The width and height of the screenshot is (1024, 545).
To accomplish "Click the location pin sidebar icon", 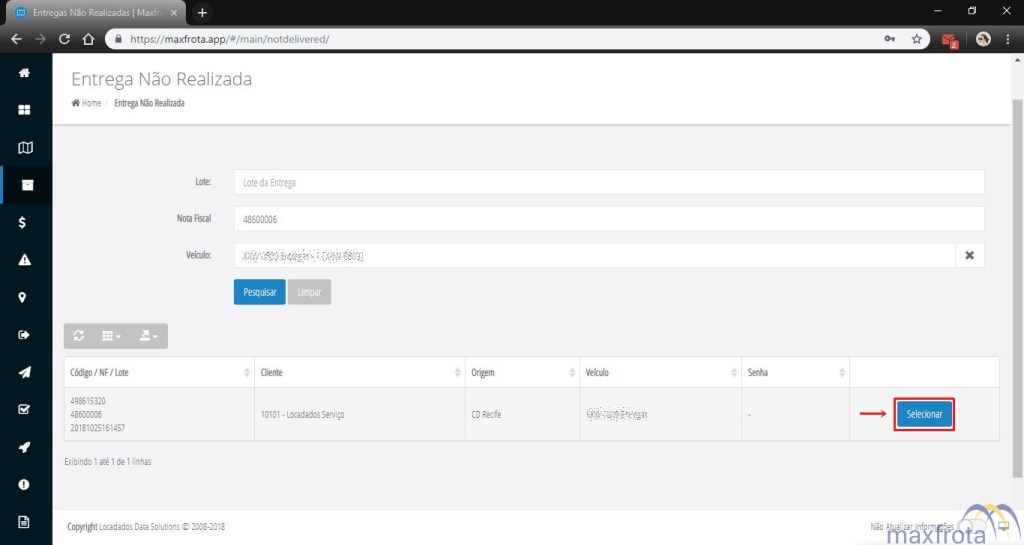I will click(x=24, y=297).
